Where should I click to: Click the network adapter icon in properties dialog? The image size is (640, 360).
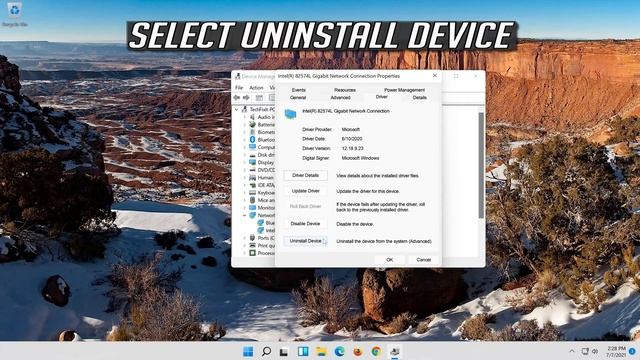tap(290, 114)
